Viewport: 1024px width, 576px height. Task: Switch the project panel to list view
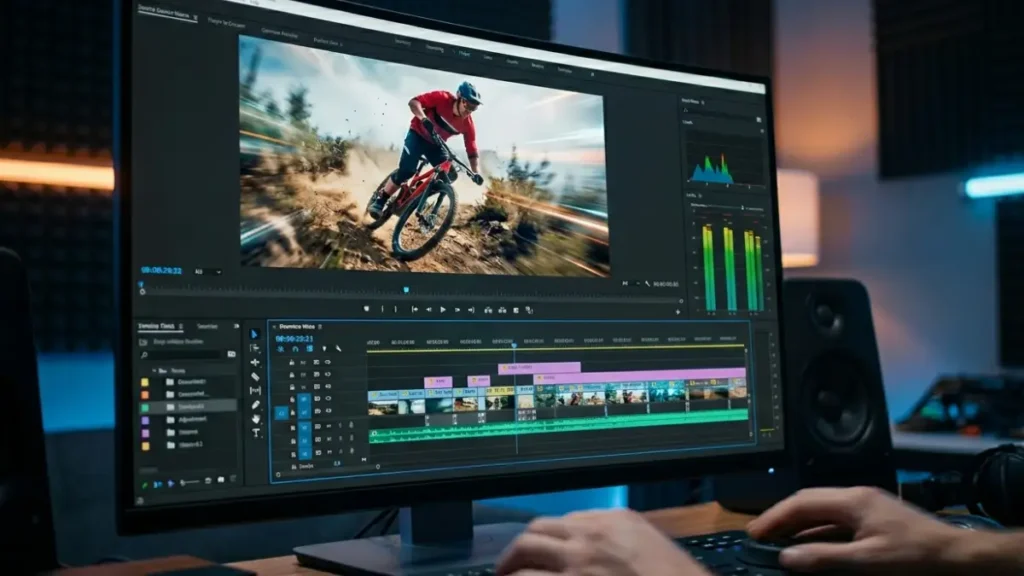click(x=158, y=485)
